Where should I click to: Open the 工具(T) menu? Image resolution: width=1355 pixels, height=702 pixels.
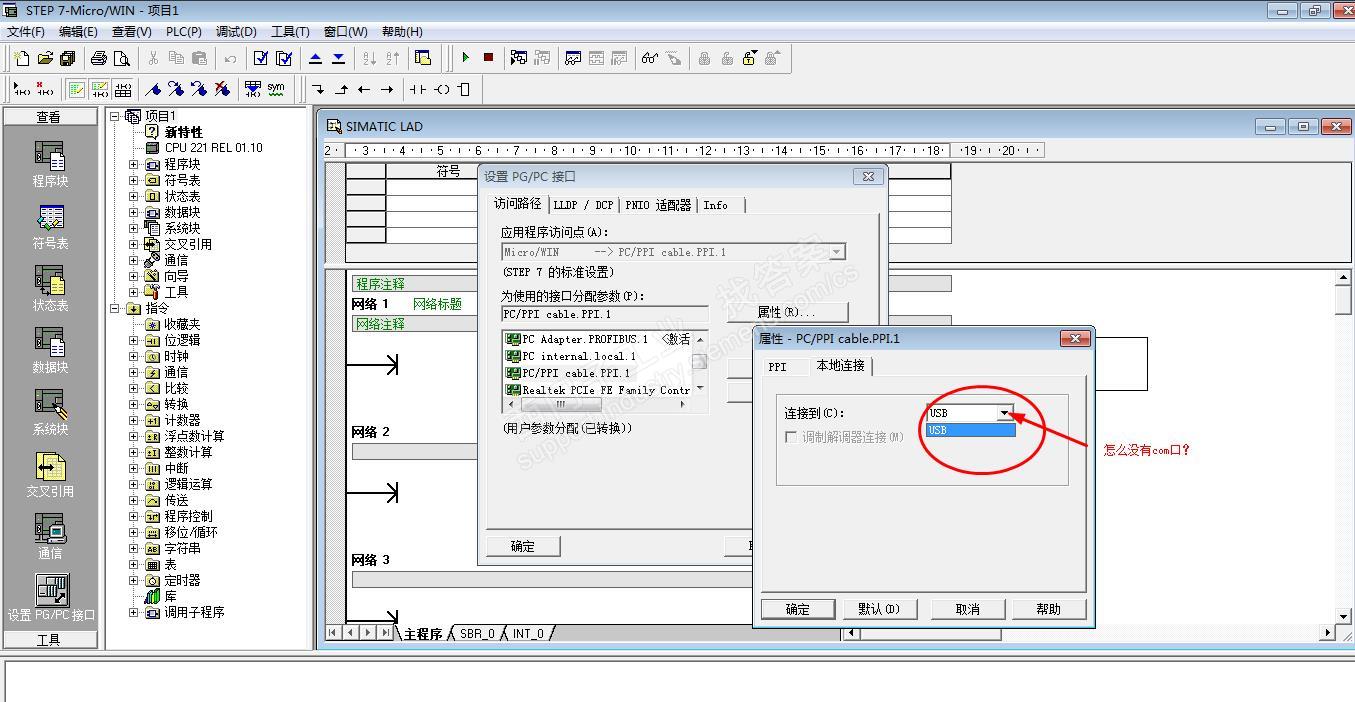click(290, 32)
